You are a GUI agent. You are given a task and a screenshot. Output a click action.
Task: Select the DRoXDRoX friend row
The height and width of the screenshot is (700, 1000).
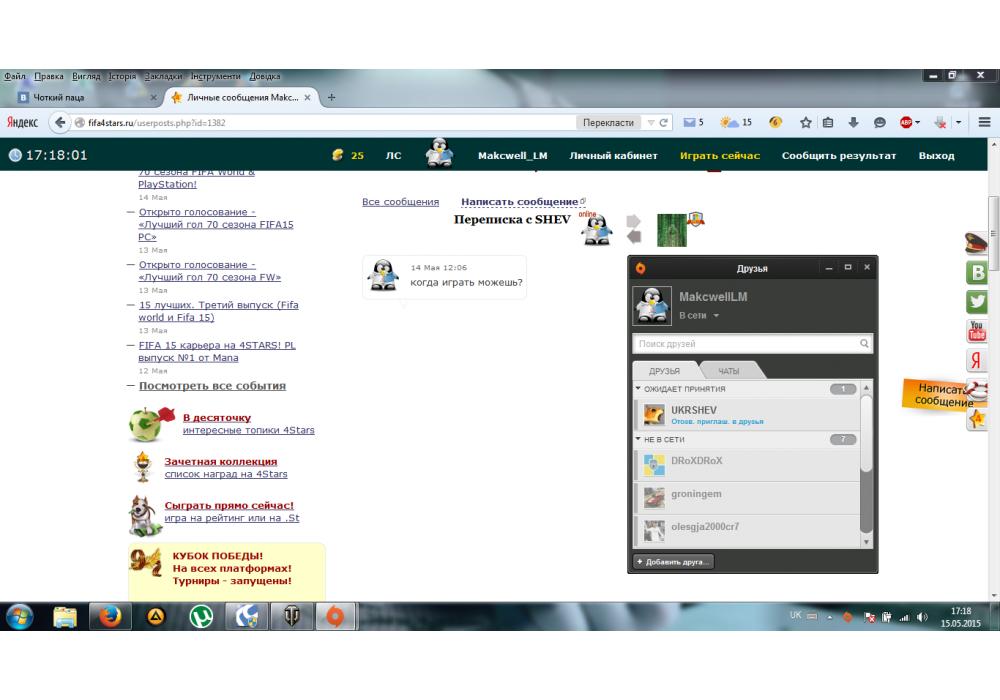pos(747,465)
